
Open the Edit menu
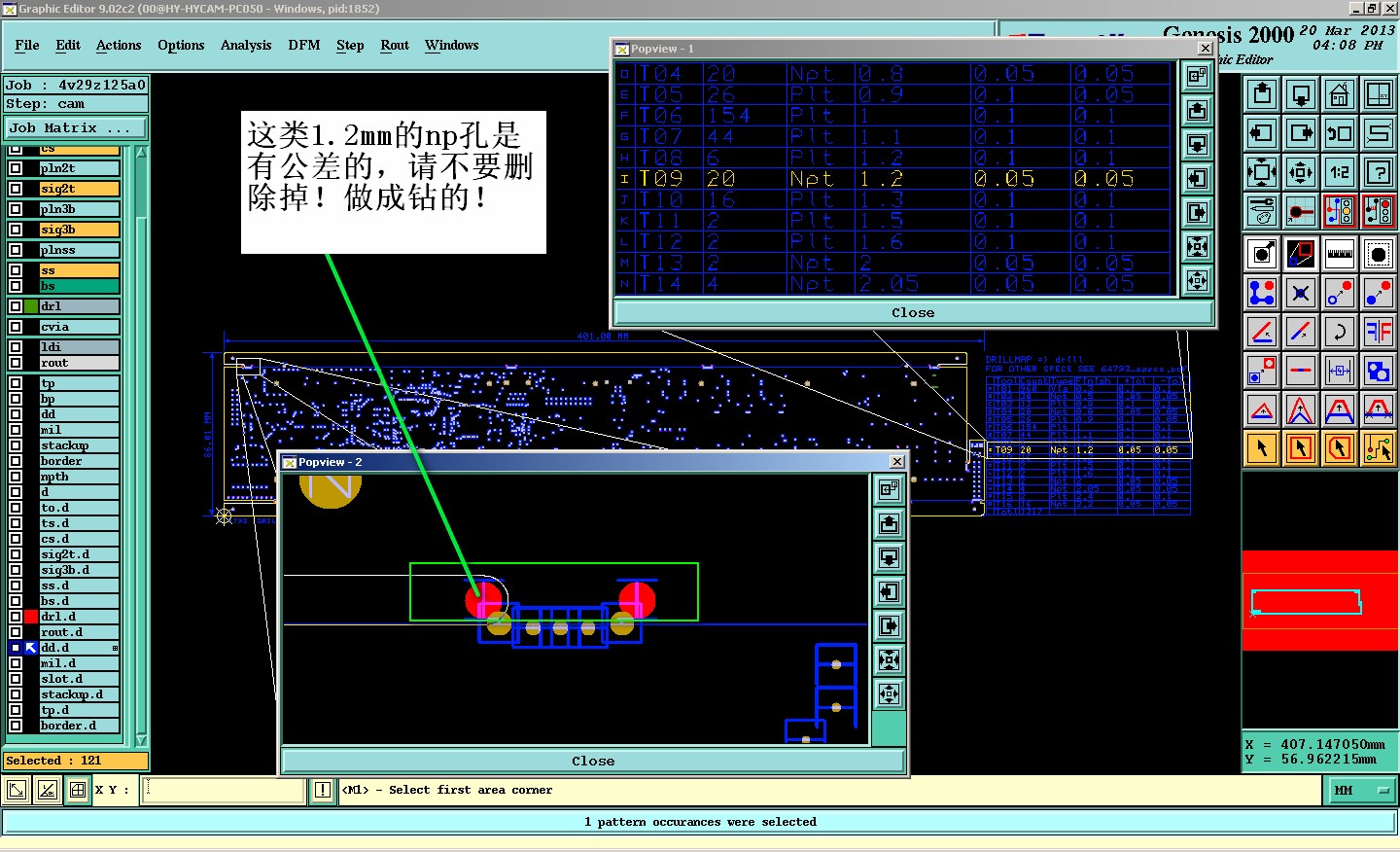[x=68, y=45]
